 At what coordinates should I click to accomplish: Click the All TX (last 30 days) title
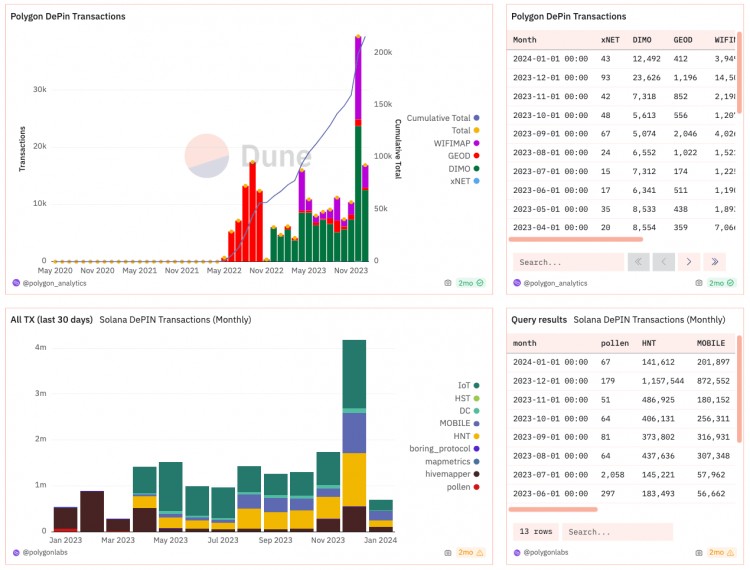(x=51, y=319)
